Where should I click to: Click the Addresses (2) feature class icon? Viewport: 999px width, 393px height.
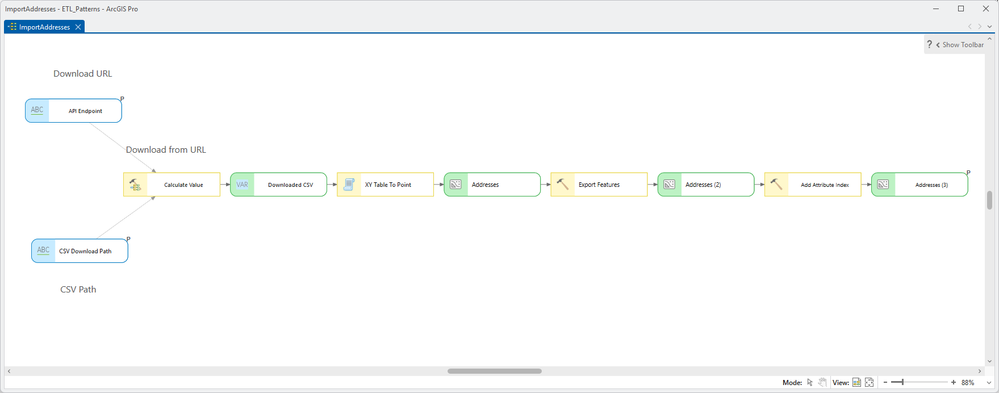669,185
